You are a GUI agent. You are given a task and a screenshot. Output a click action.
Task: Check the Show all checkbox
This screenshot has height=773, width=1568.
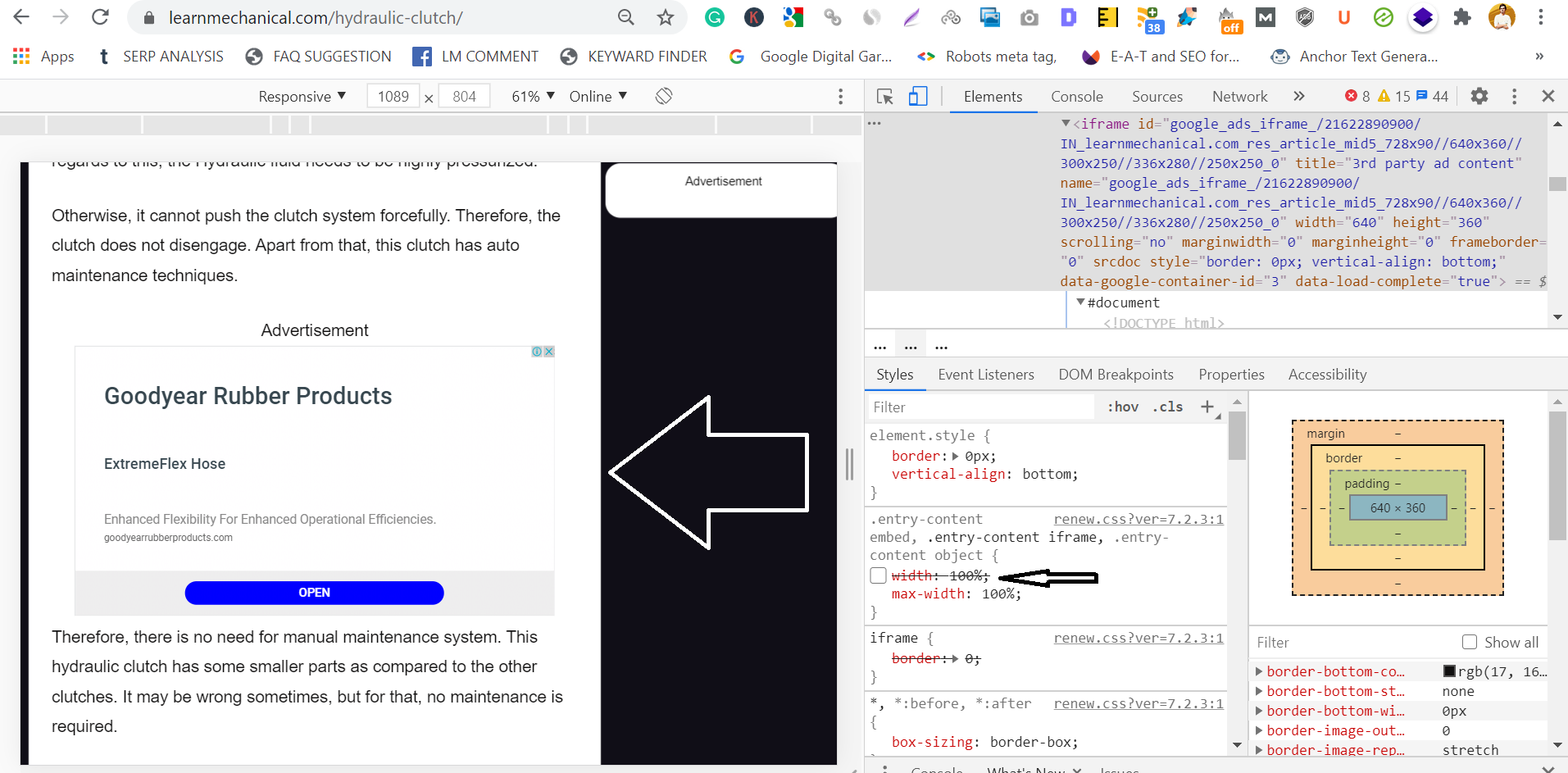click(1470, 642)
